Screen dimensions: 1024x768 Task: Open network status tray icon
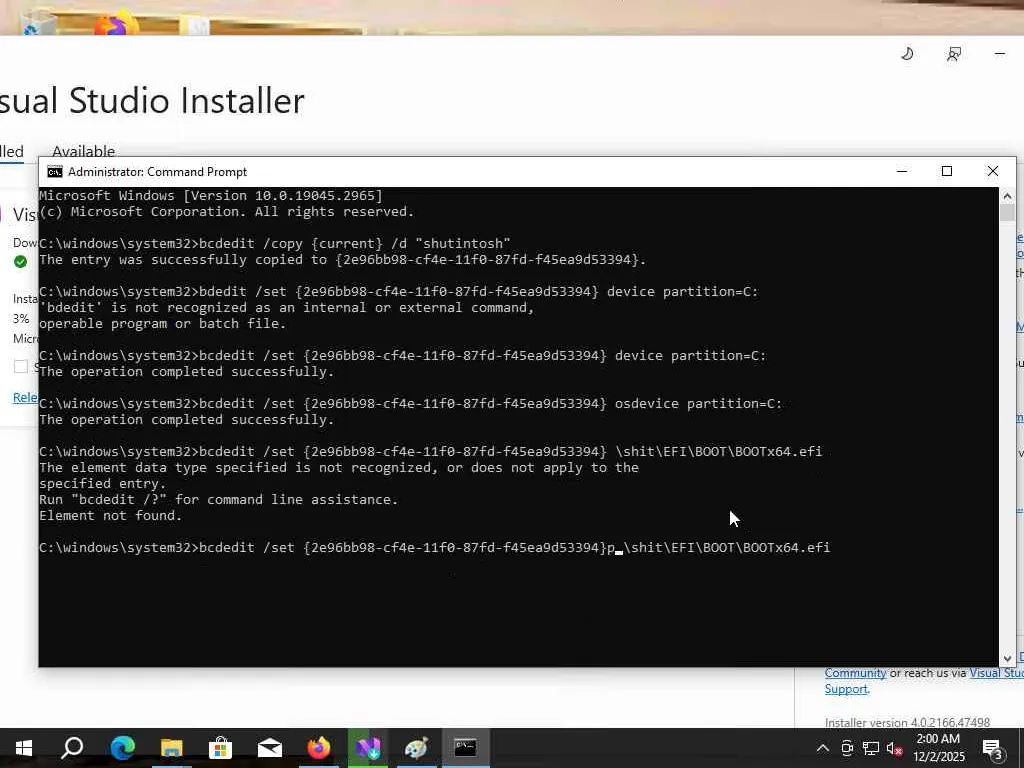(871, 748)
